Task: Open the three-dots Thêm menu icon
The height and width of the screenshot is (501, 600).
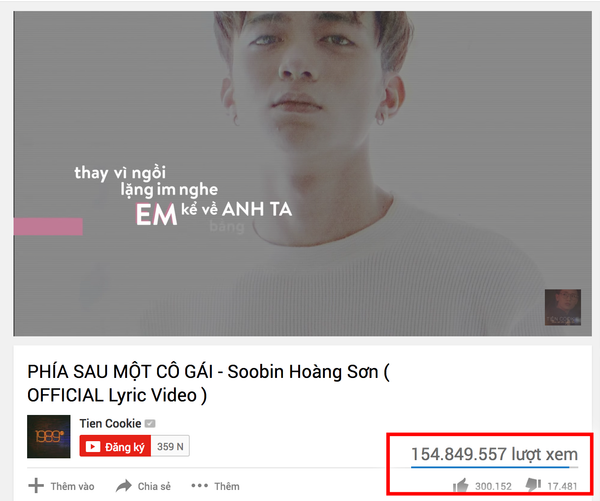Action: tap(199, 486)
